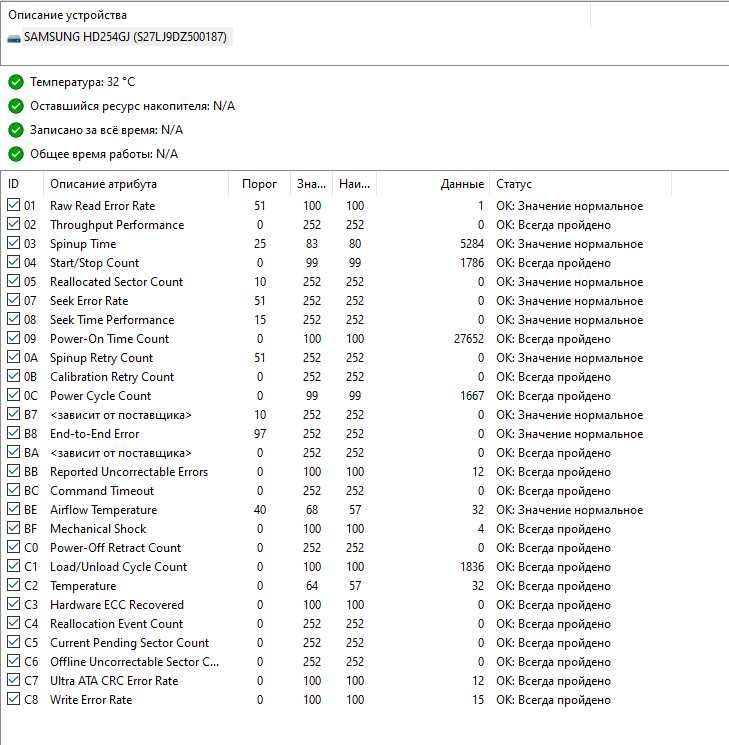Click the Load/Unload Cycle Count value 1836
Image resolution: width=729 pixels, height=745 pixels.
[471, 567]
